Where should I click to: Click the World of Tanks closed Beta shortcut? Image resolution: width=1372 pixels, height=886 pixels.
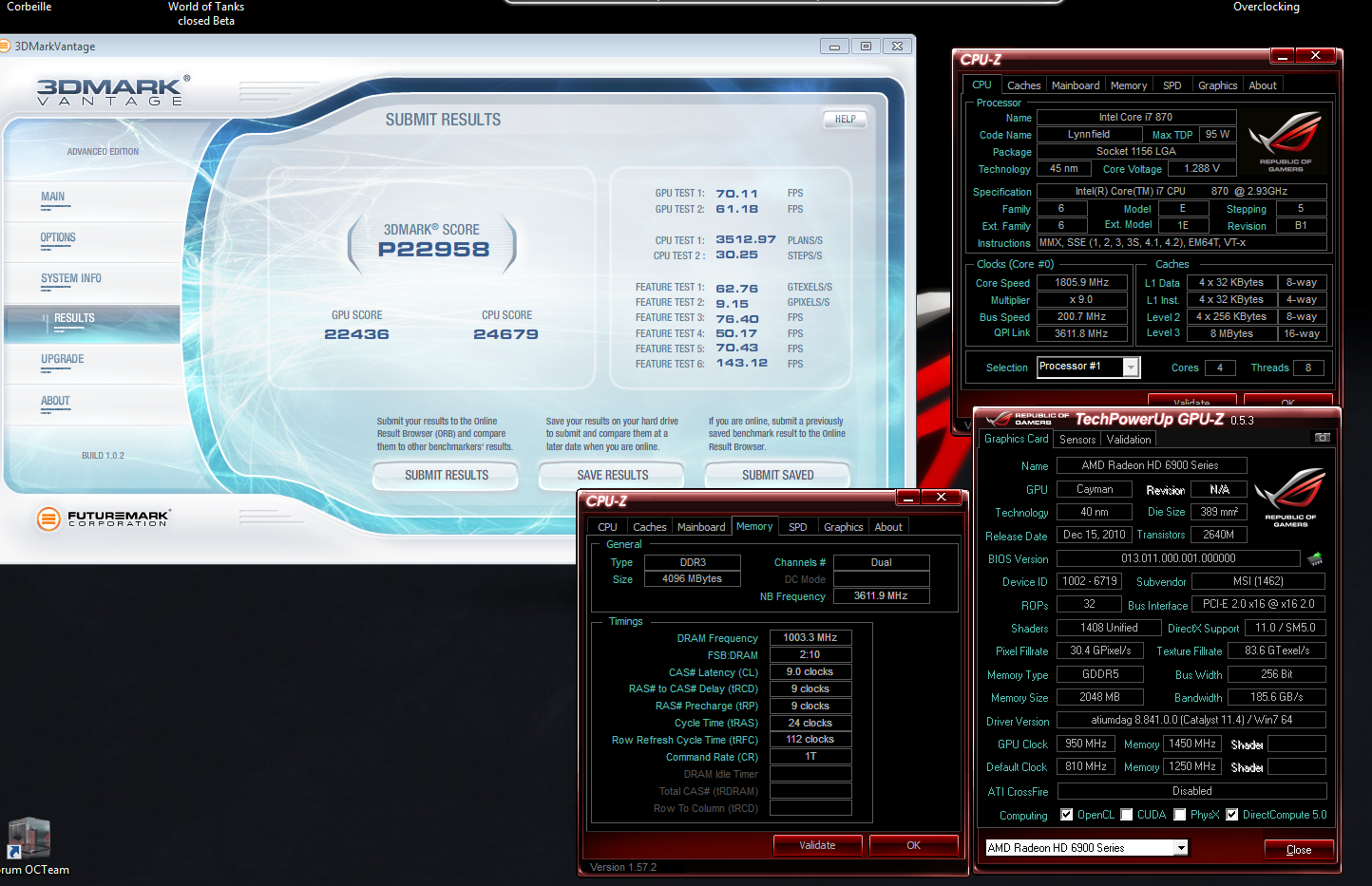[206, 13]
